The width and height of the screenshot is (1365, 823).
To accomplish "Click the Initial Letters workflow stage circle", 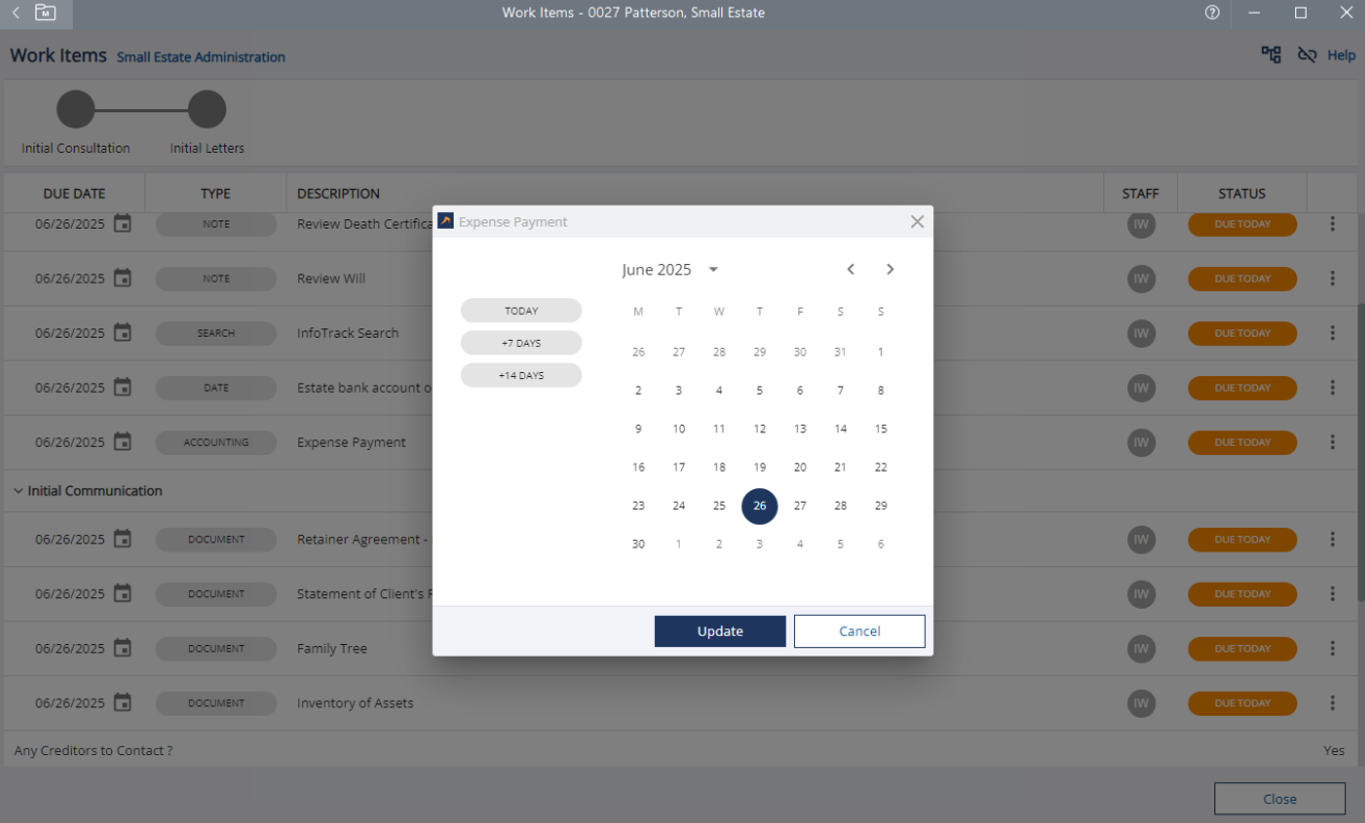I will [207, 109].
